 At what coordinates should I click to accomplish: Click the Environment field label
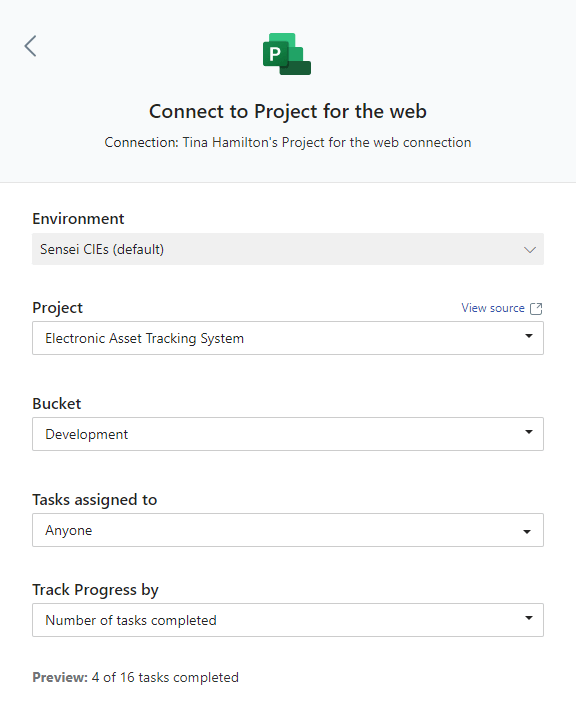78,218
